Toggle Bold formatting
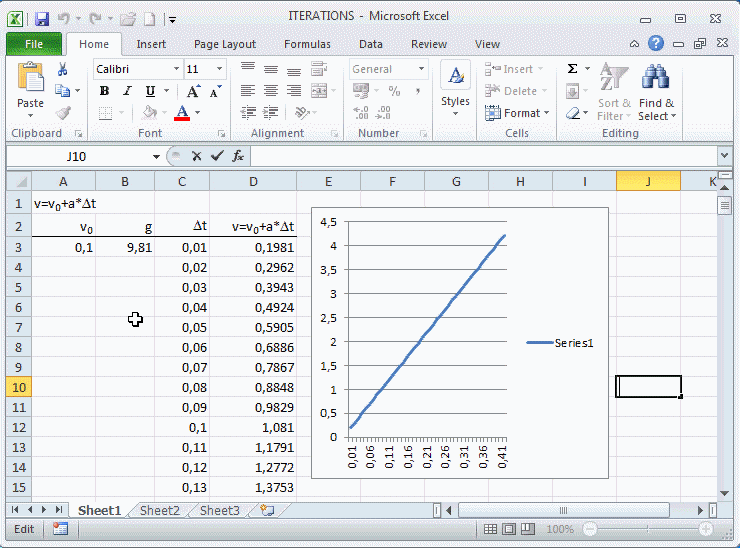The height and width of the screenshot is (548, 740). 104,91
